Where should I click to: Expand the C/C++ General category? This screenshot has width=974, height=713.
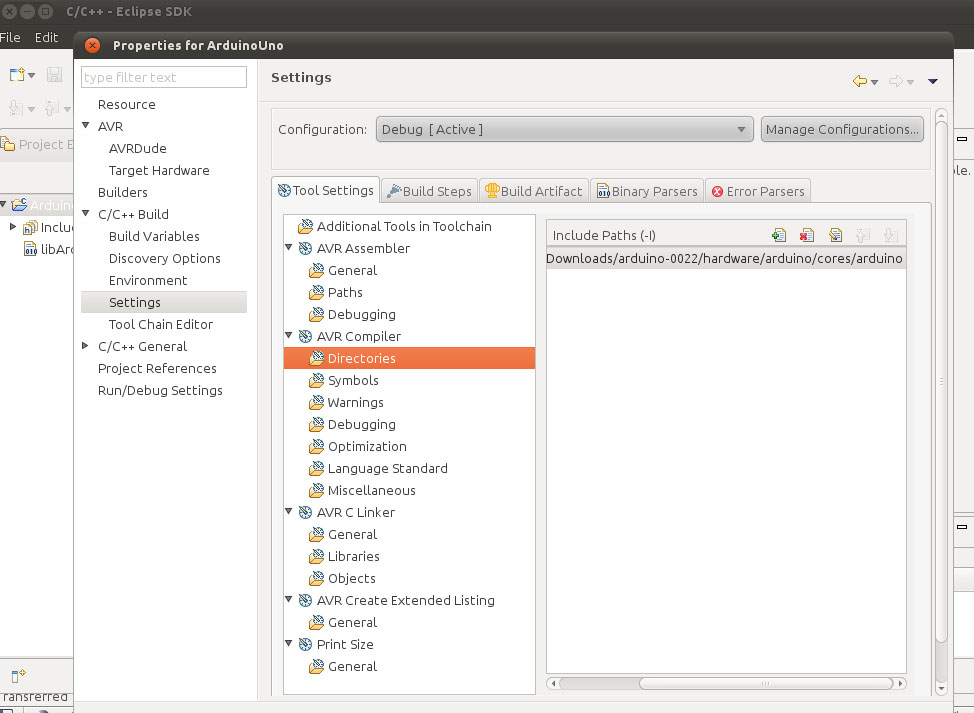(86, 347)
